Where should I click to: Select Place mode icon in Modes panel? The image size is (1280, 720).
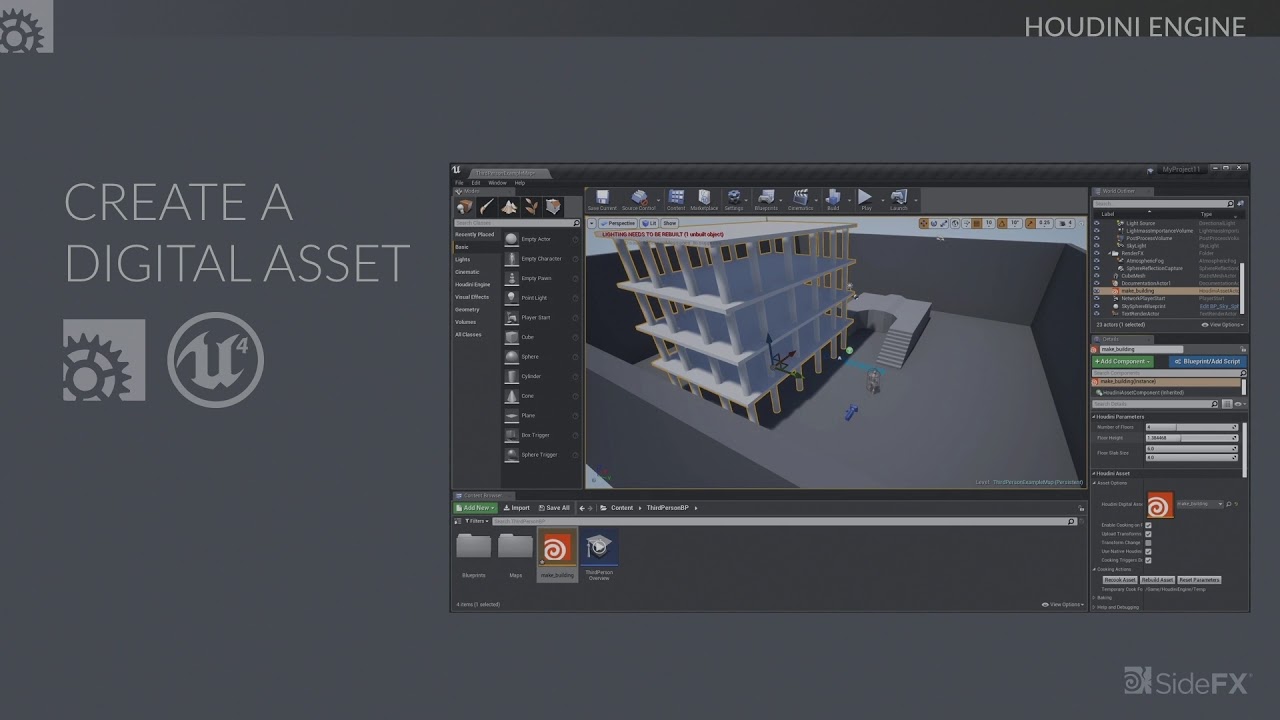[465, 207]
